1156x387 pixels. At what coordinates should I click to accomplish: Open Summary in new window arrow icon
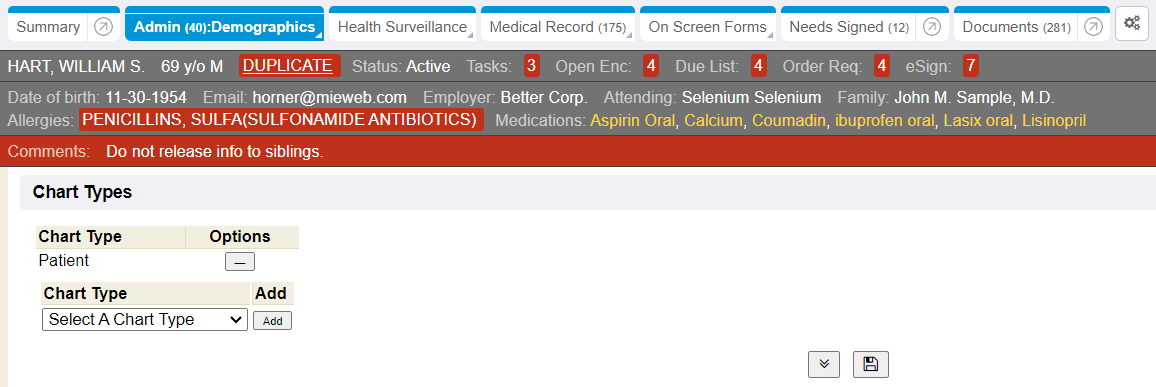104,27
